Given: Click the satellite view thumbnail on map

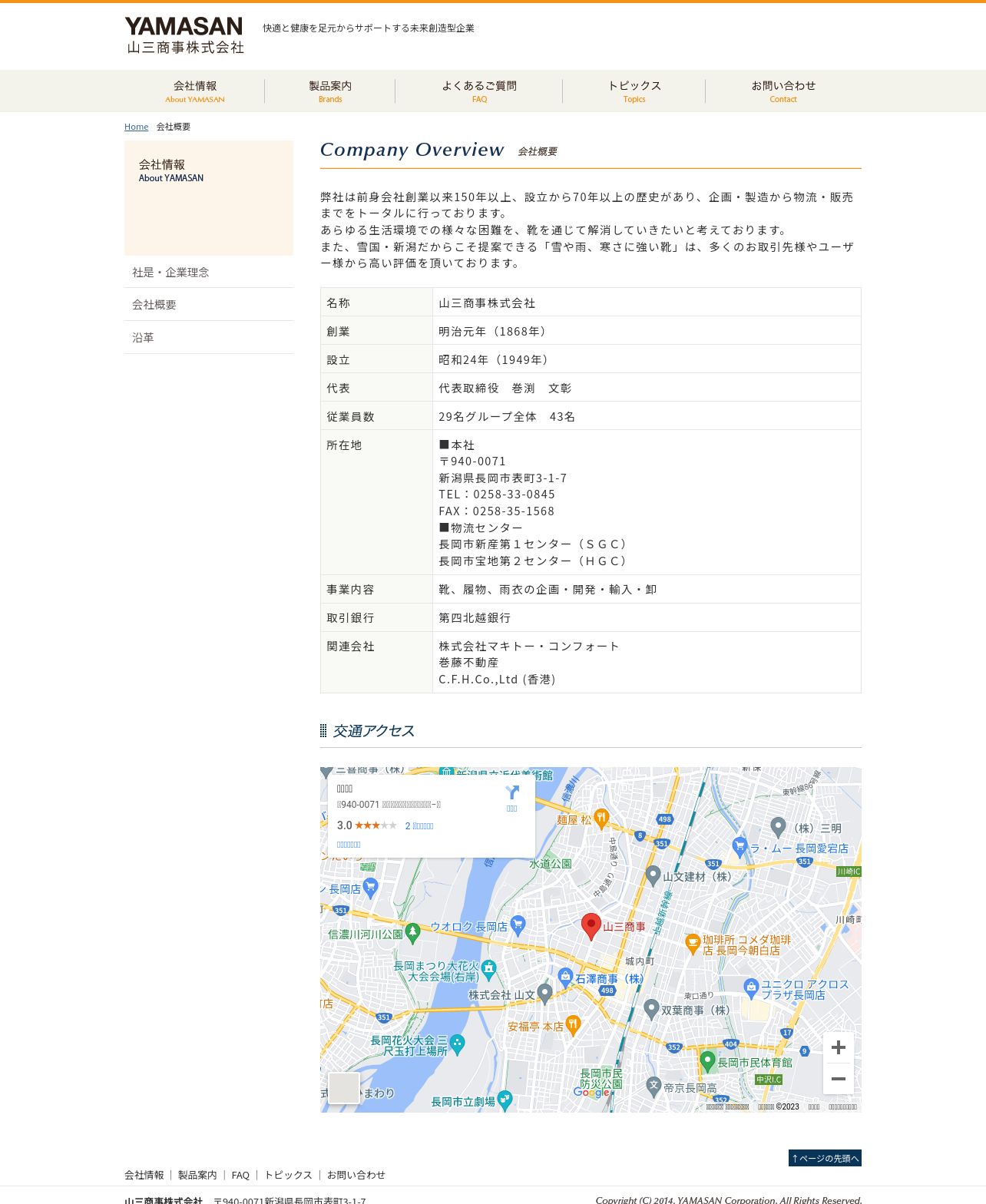Looking at the screenshot, I should (x=343, y=1088).
